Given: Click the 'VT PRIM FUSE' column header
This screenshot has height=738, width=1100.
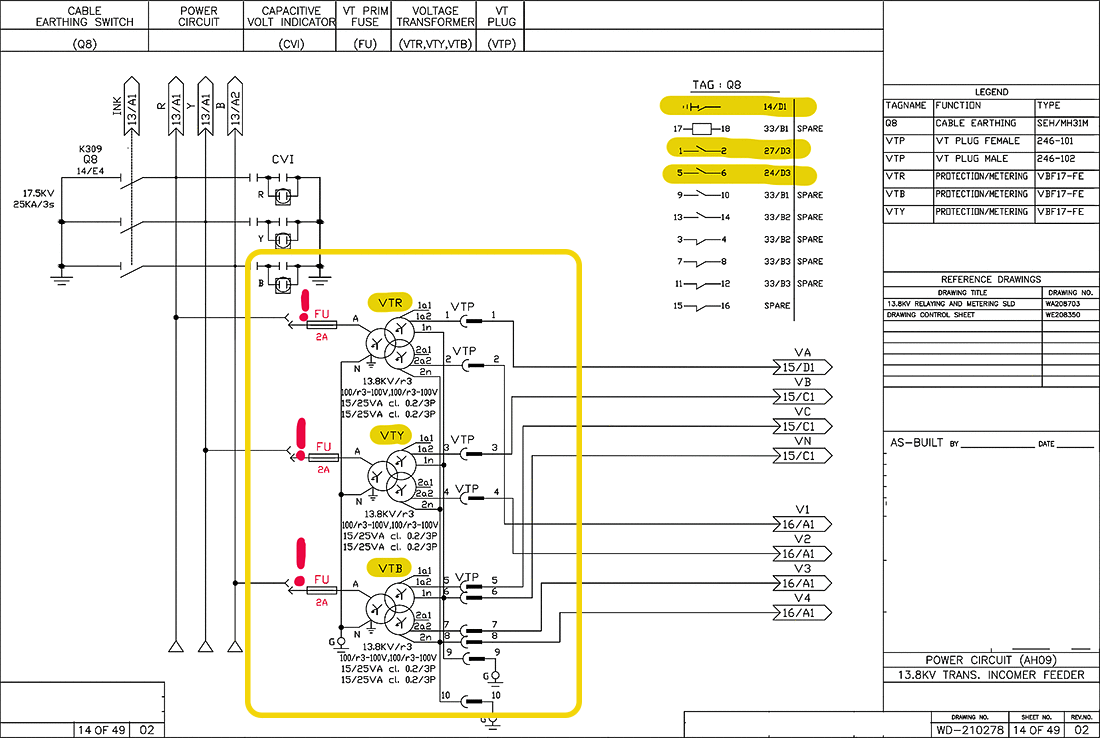Looking at the screenshot, I should pos(365,16).
